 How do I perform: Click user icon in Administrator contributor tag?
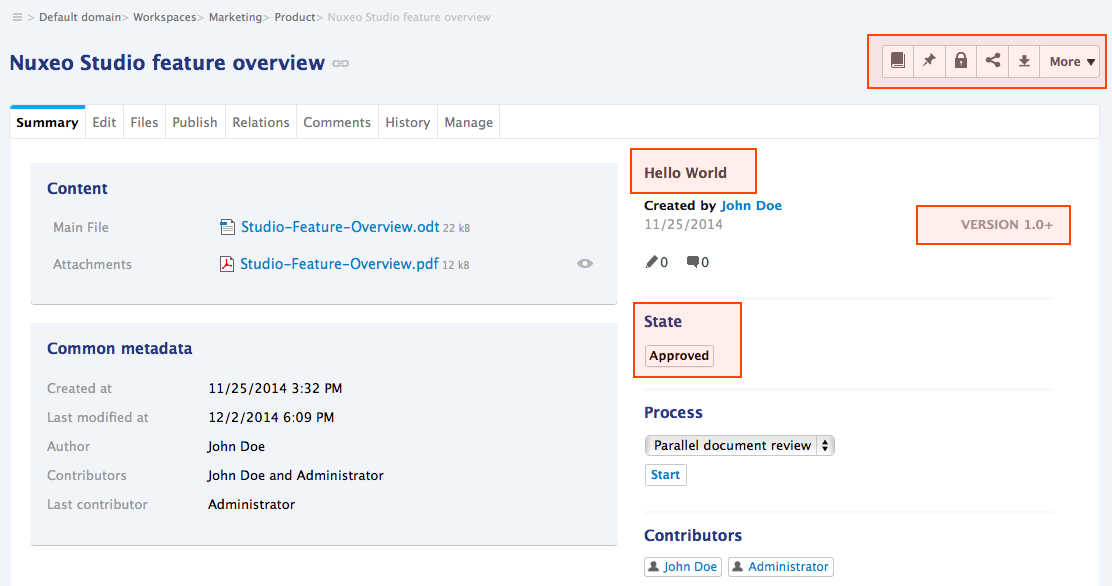738,566
